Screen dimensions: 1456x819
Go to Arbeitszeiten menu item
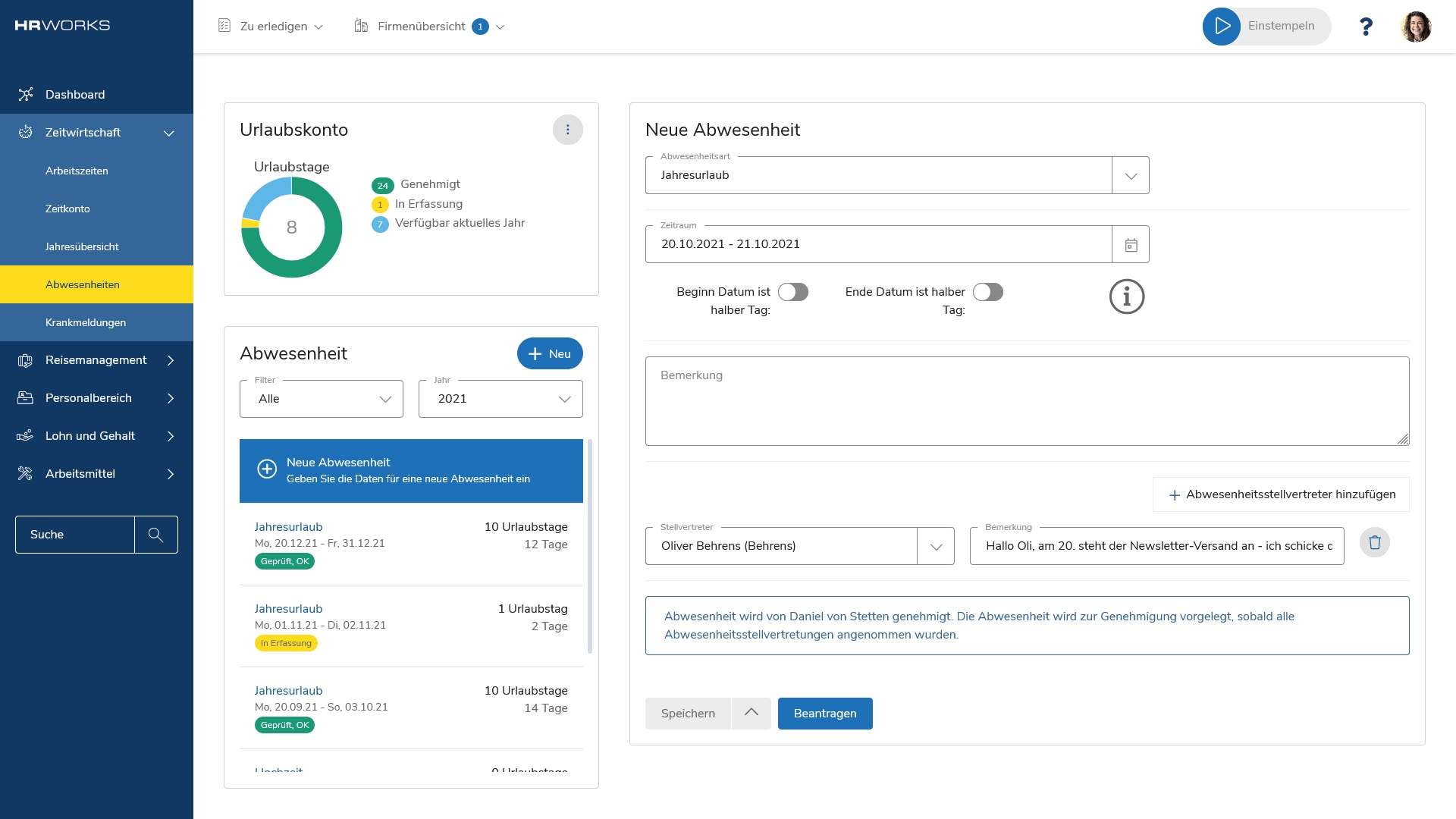coord(77,171)
